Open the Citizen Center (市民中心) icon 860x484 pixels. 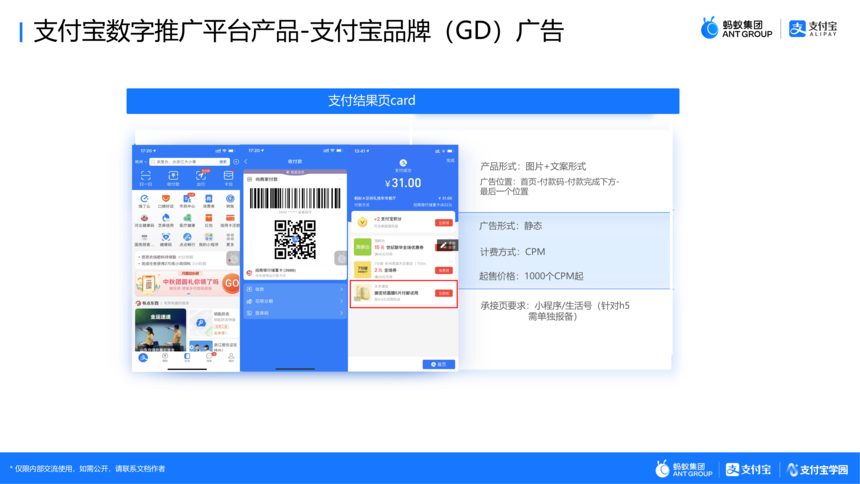[187, 198]
